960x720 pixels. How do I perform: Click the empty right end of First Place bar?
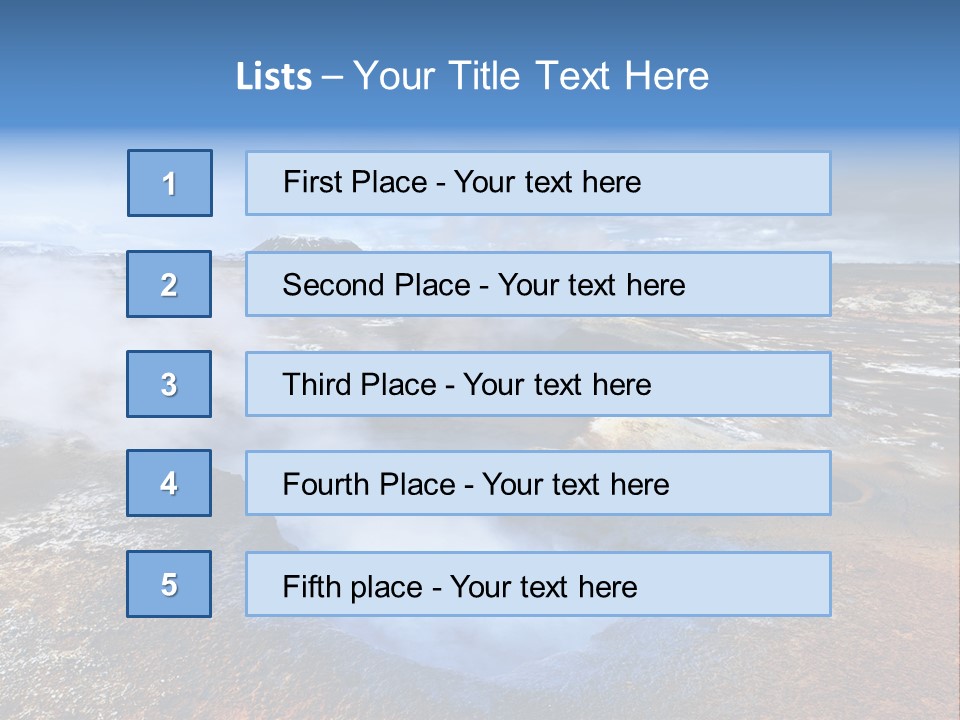click(x=760, y=183)
